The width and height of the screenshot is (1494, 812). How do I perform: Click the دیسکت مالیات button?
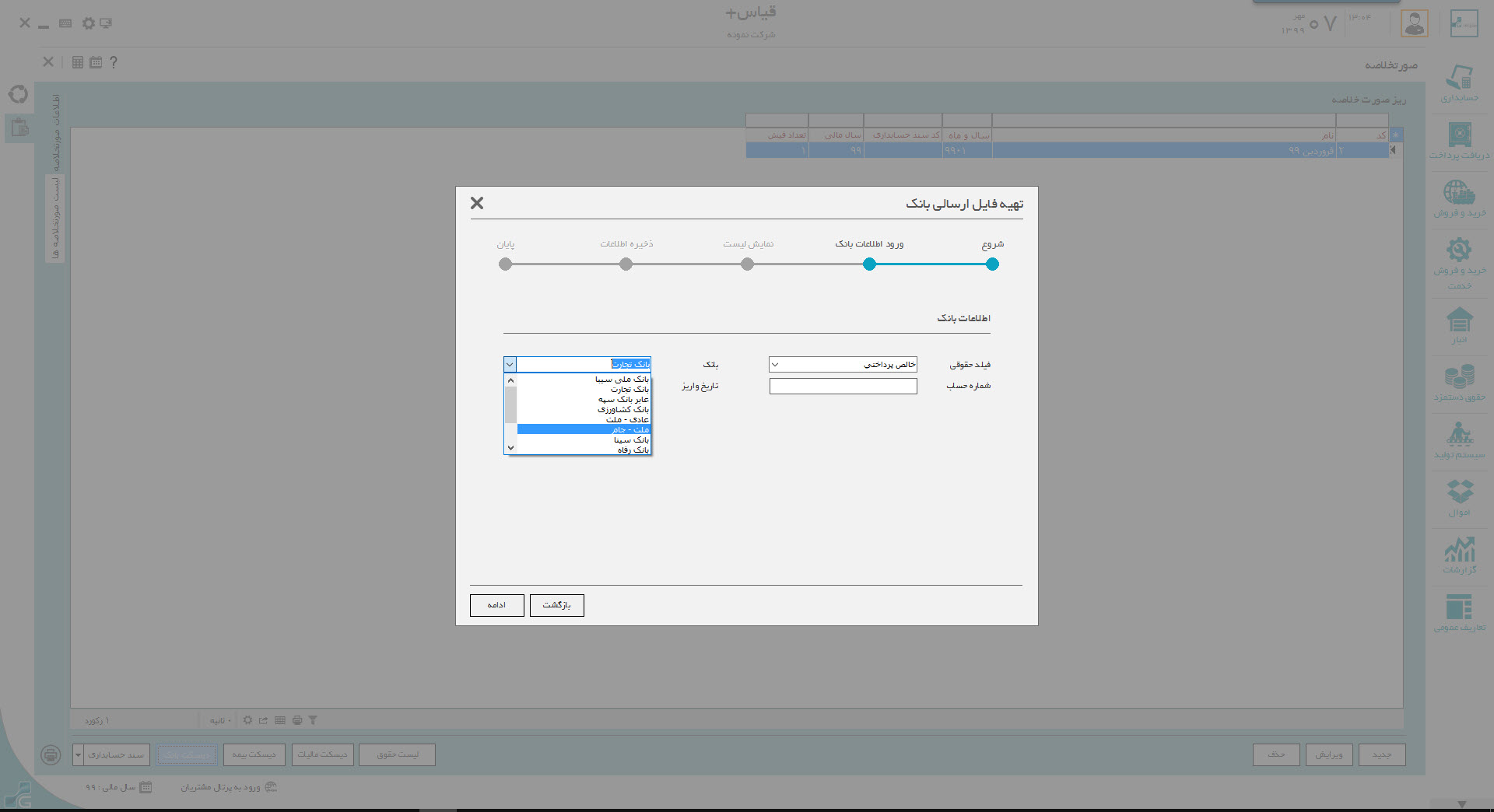pos(322,754)
